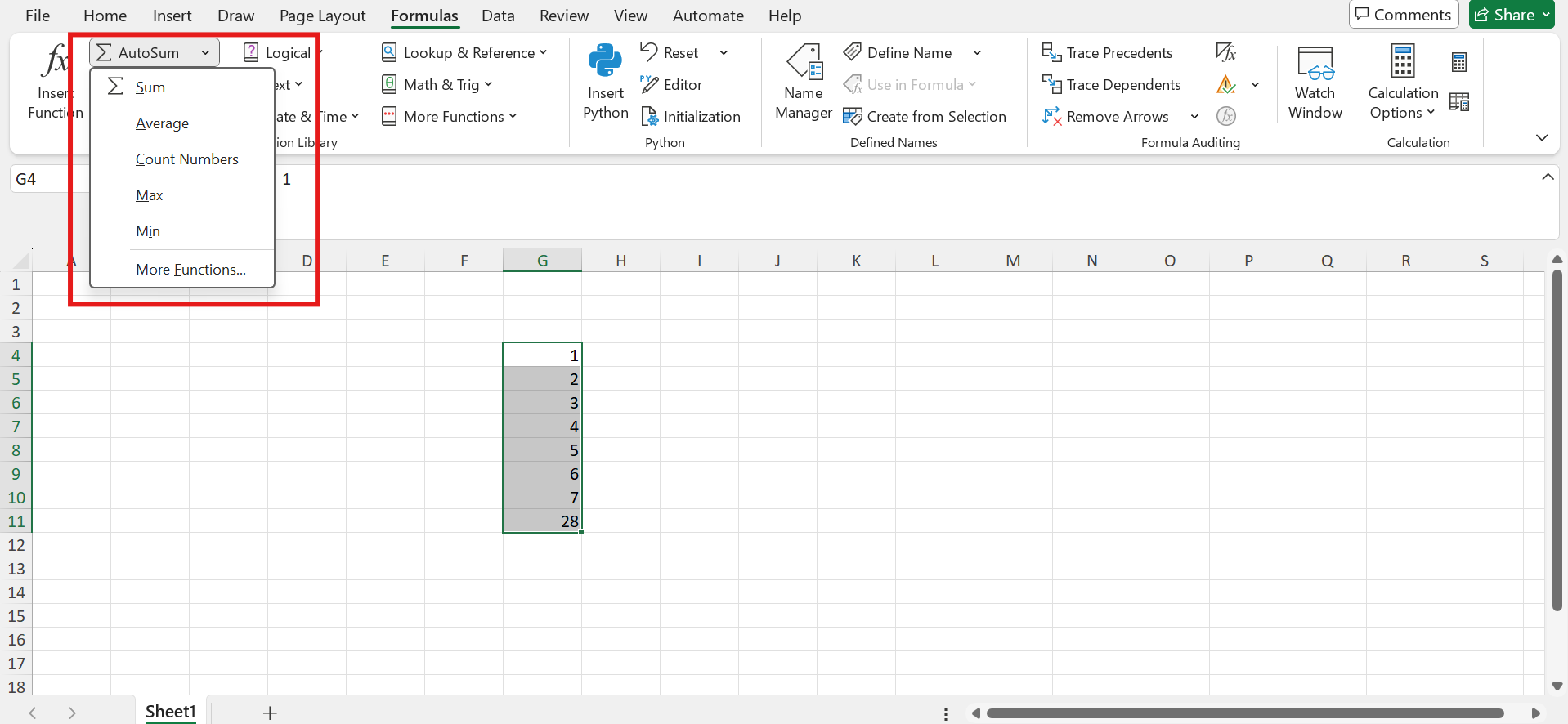
Task: Switch to the Draw tab
Action: [x=235, y=16]
